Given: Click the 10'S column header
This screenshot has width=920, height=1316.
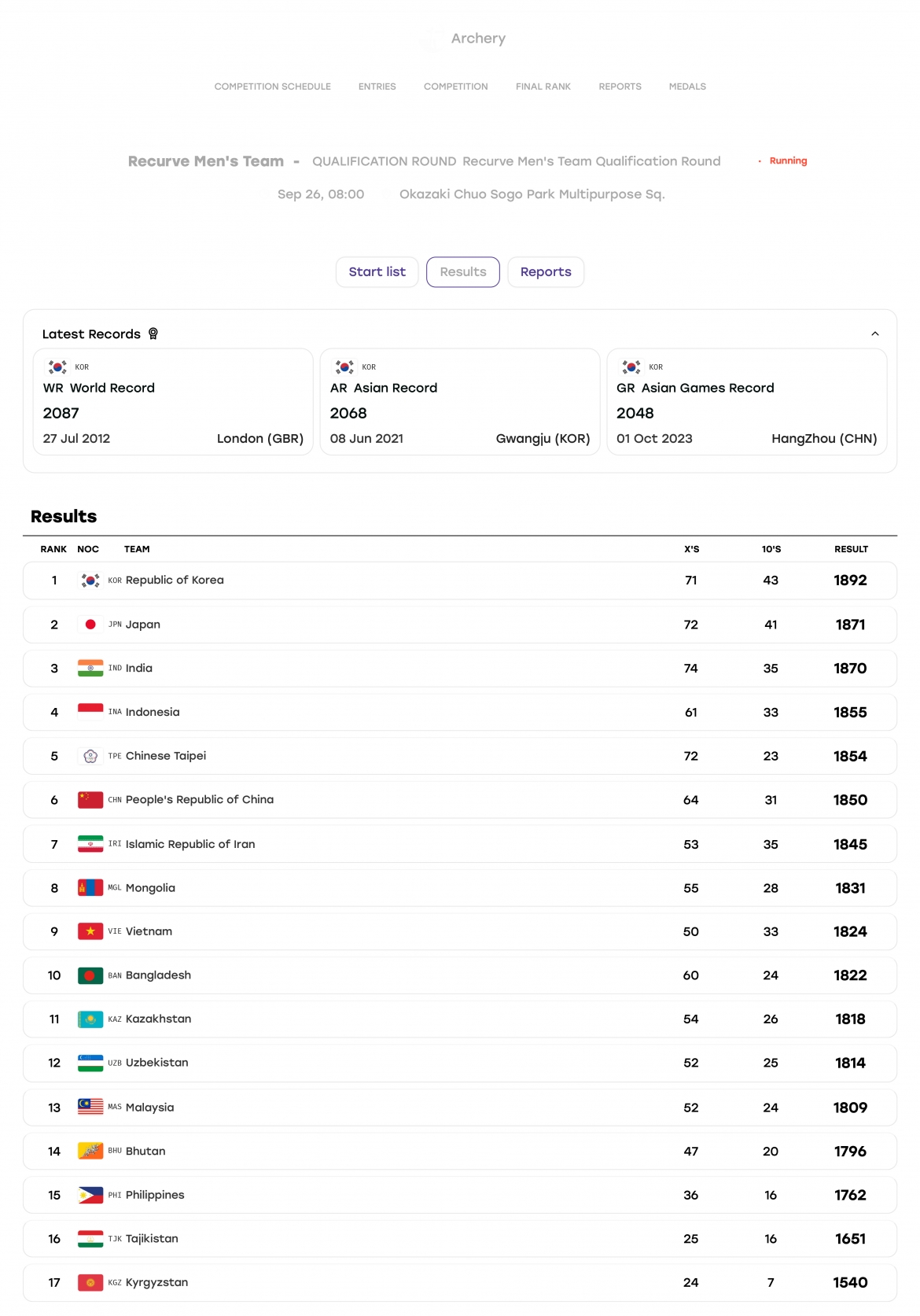Looking at the screenshot, I should point(771,549).
